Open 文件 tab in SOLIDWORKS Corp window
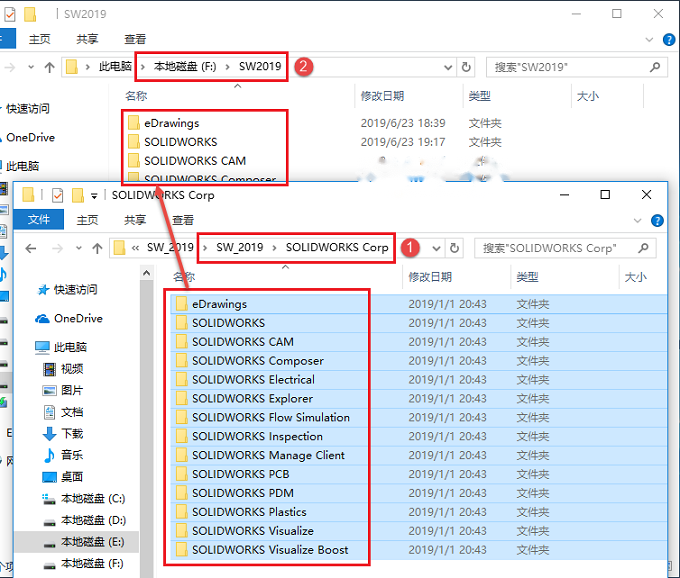Screen dimensions: 680x578 (x=39, y=219)
